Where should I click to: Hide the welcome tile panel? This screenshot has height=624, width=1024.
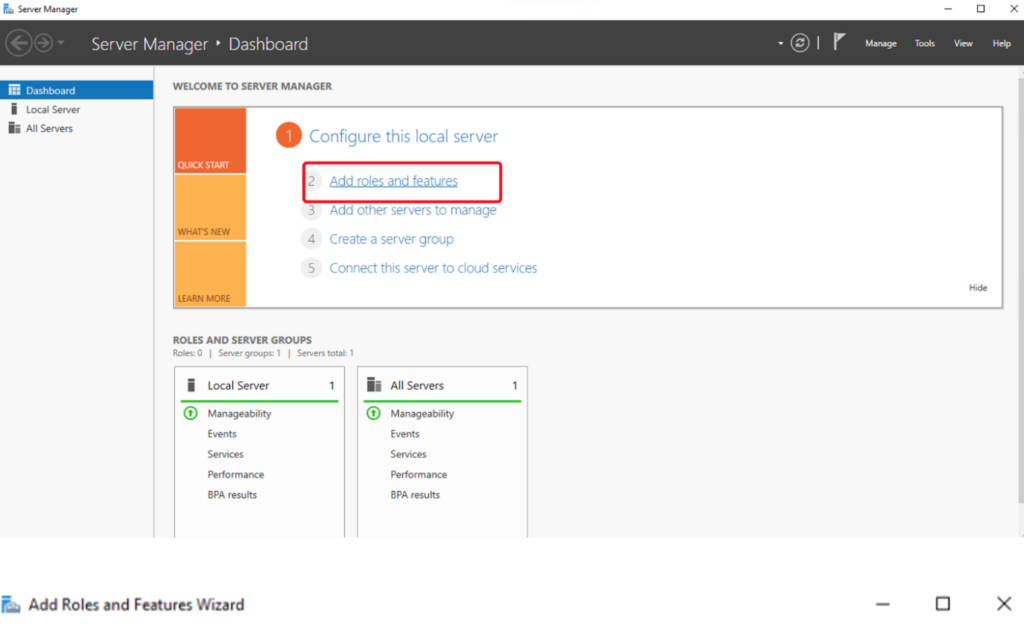(x=977, y=288)
